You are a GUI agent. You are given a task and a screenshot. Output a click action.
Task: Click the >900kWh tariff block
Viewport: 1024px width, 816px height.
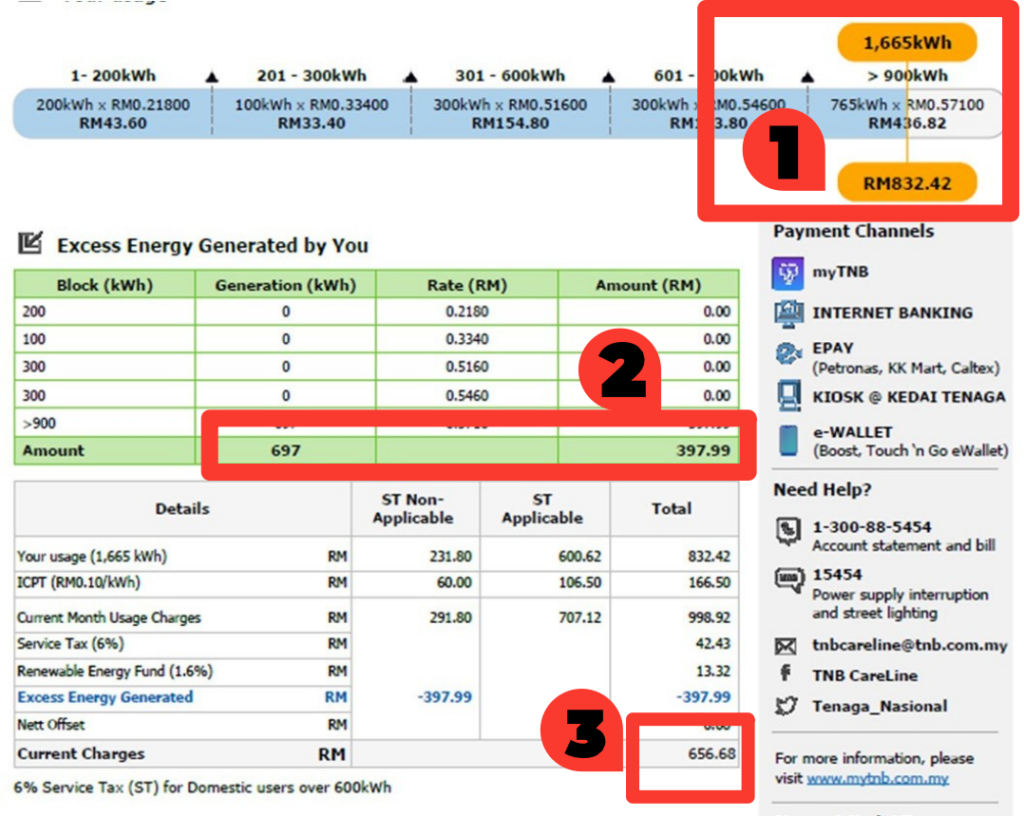click(x=907, y=114)
